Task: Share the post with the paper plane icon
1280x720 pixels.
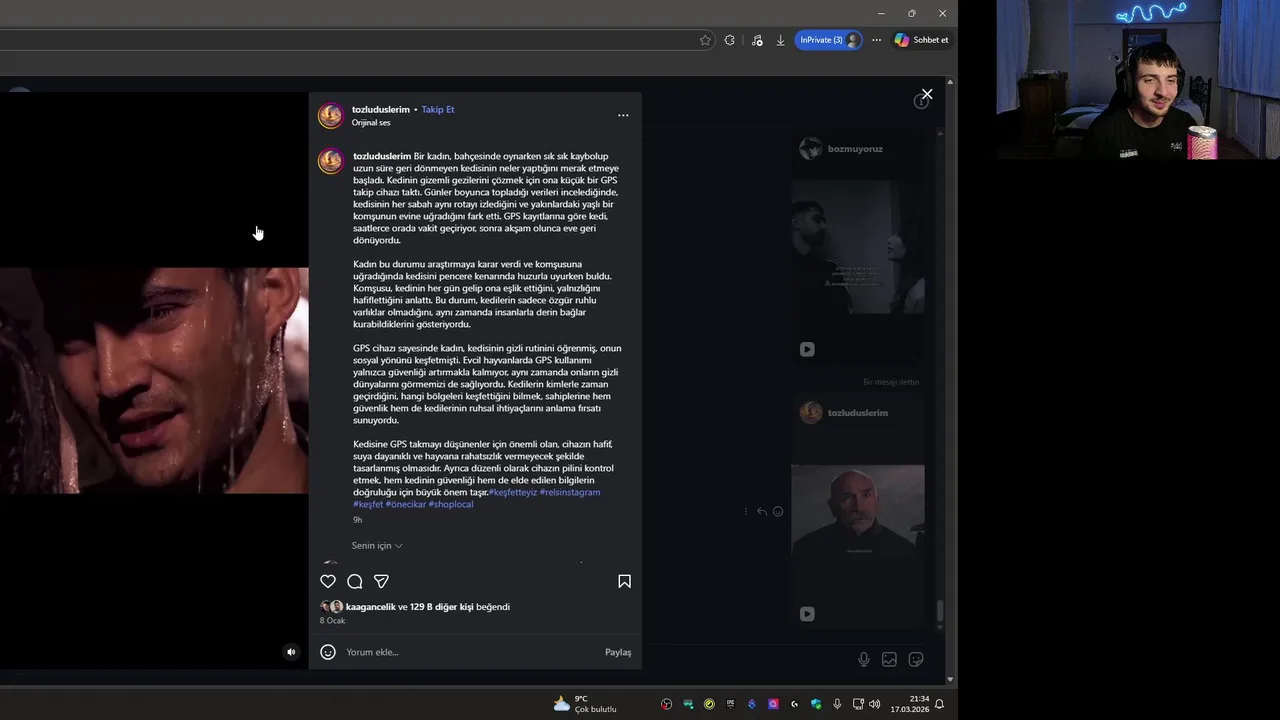Action: pyautogui.click(x=381, y=581)
